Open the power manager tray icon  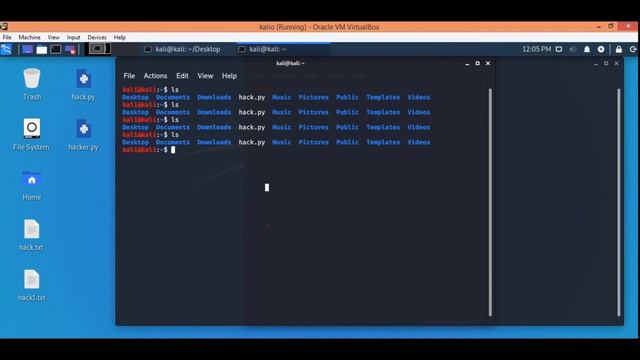click(601, 49)
